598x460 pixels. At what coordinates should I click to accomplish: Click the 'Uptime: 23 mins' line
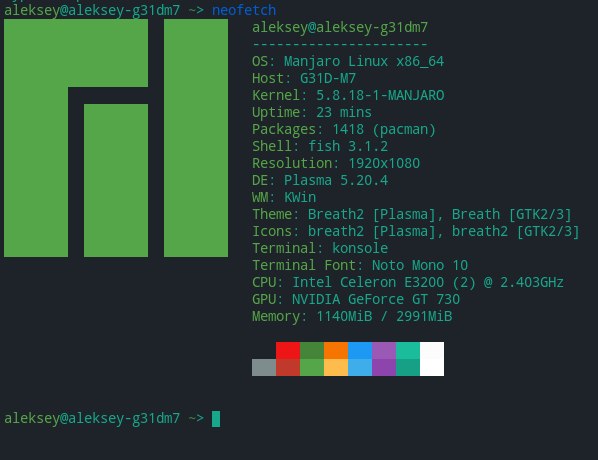[312, 112]
